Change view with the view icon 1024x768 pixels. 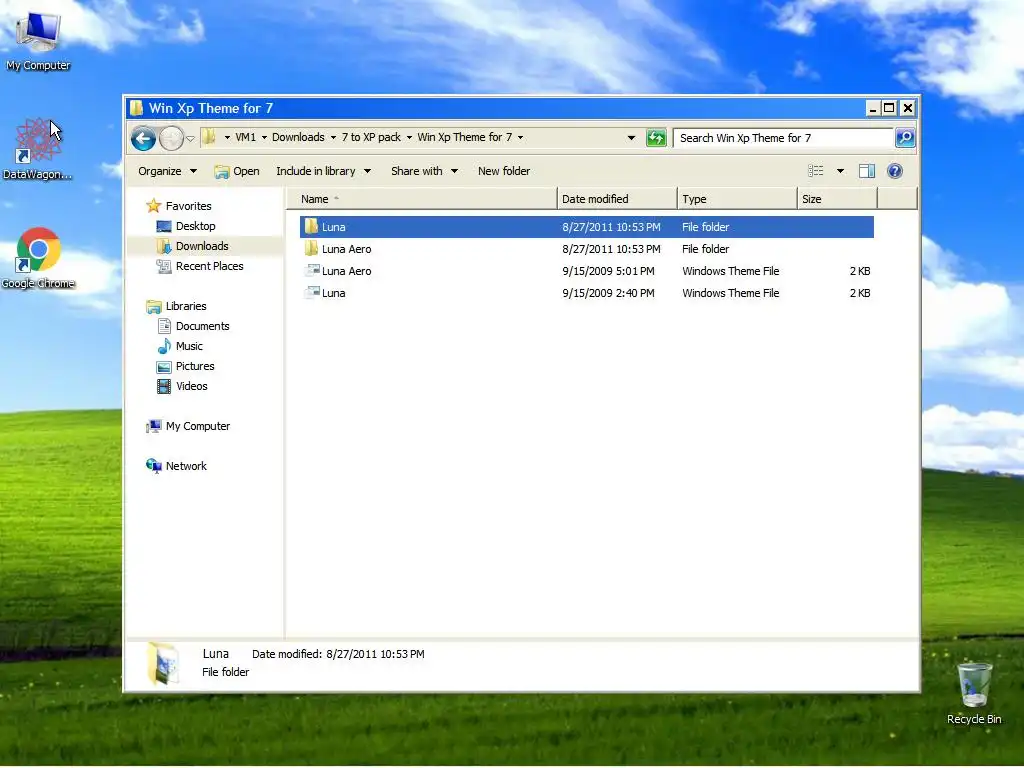tap(816, 171)
